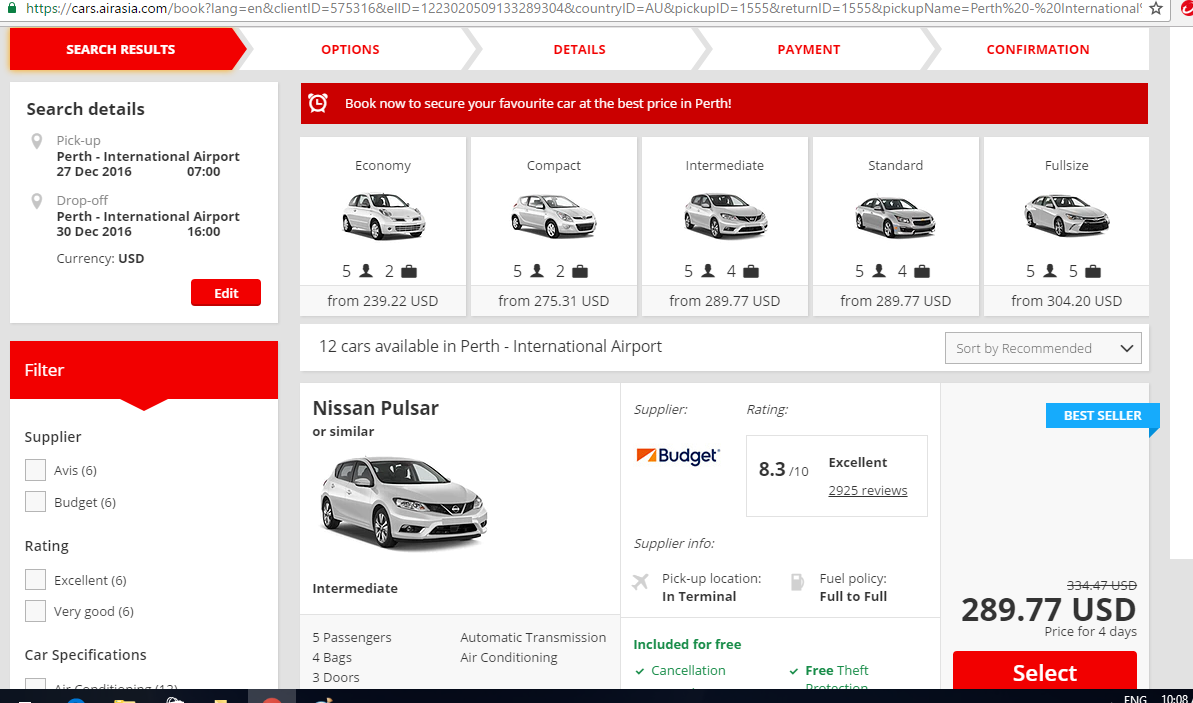1193x703 pixels.
Task: Click the luggage icon on Economy card
Action: coord(409,271)
